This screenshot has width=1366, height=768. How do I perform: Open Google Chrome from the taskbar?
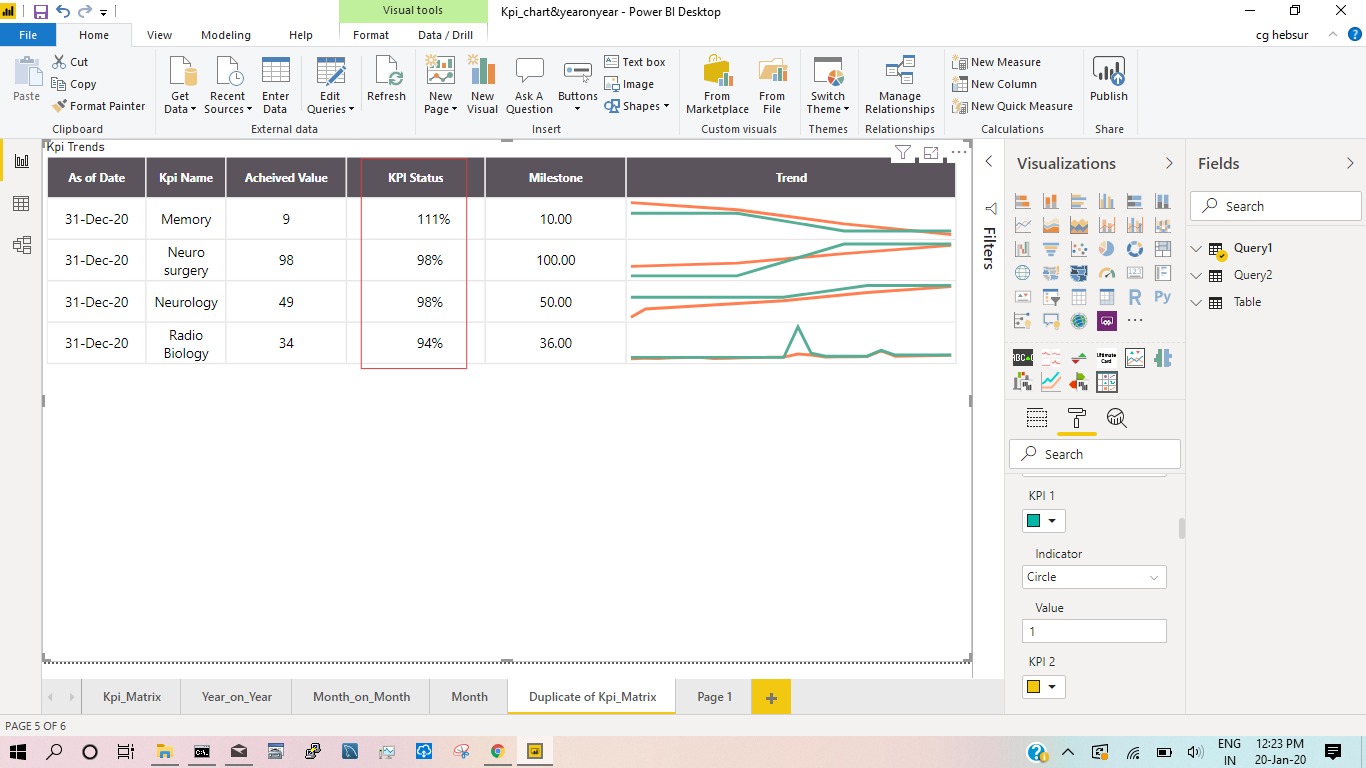[498, 751]
